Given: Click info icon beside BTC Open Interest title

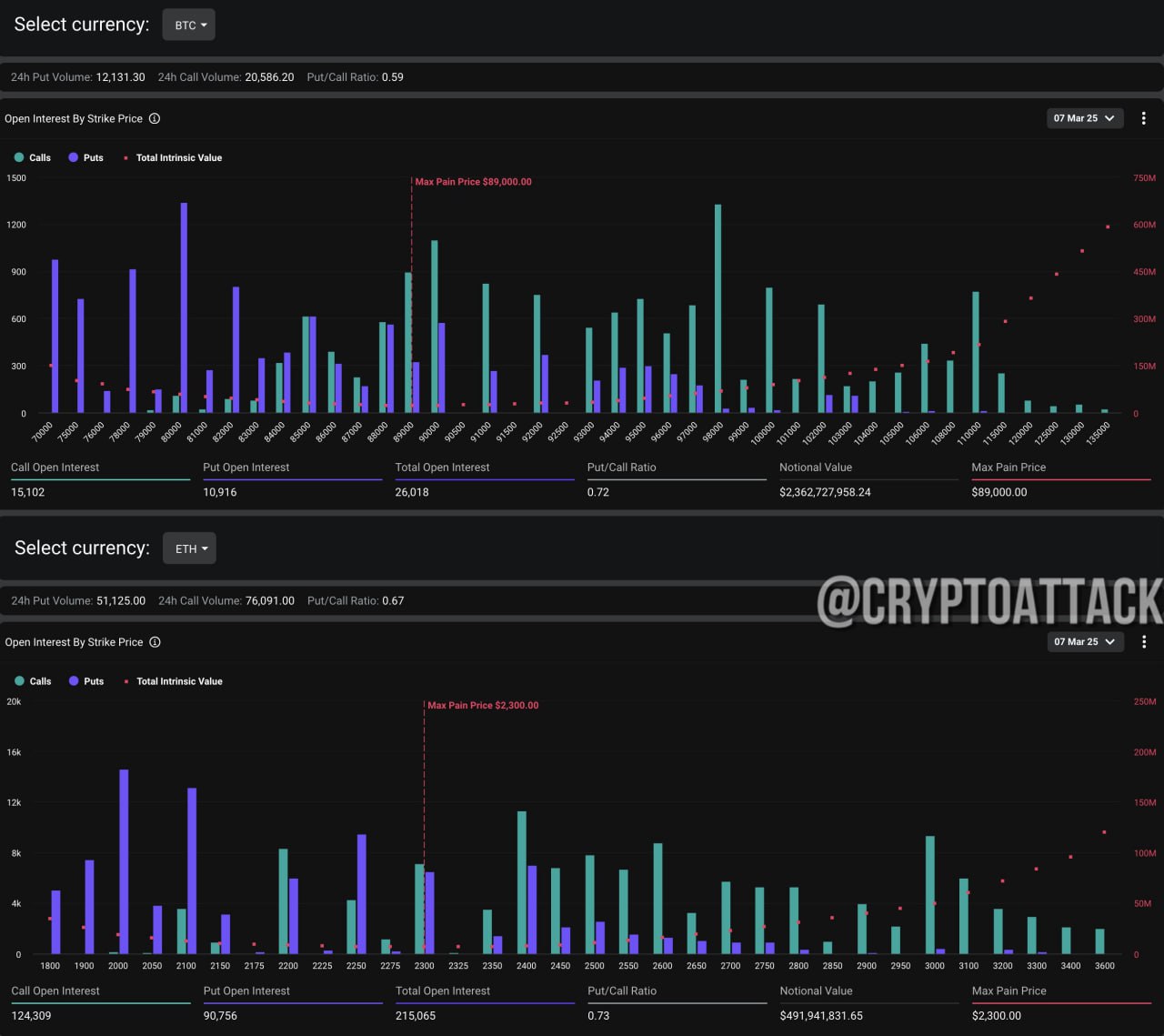Looking at the screenshot, I should pyautogui.click(x=155, y=118).
